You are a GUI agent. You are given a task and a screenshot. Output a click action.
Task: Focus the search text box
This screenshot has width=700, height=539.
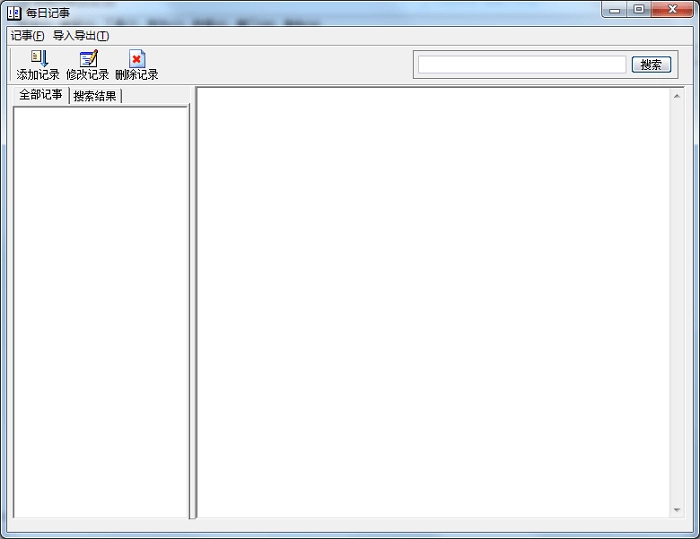pos(521,64)
